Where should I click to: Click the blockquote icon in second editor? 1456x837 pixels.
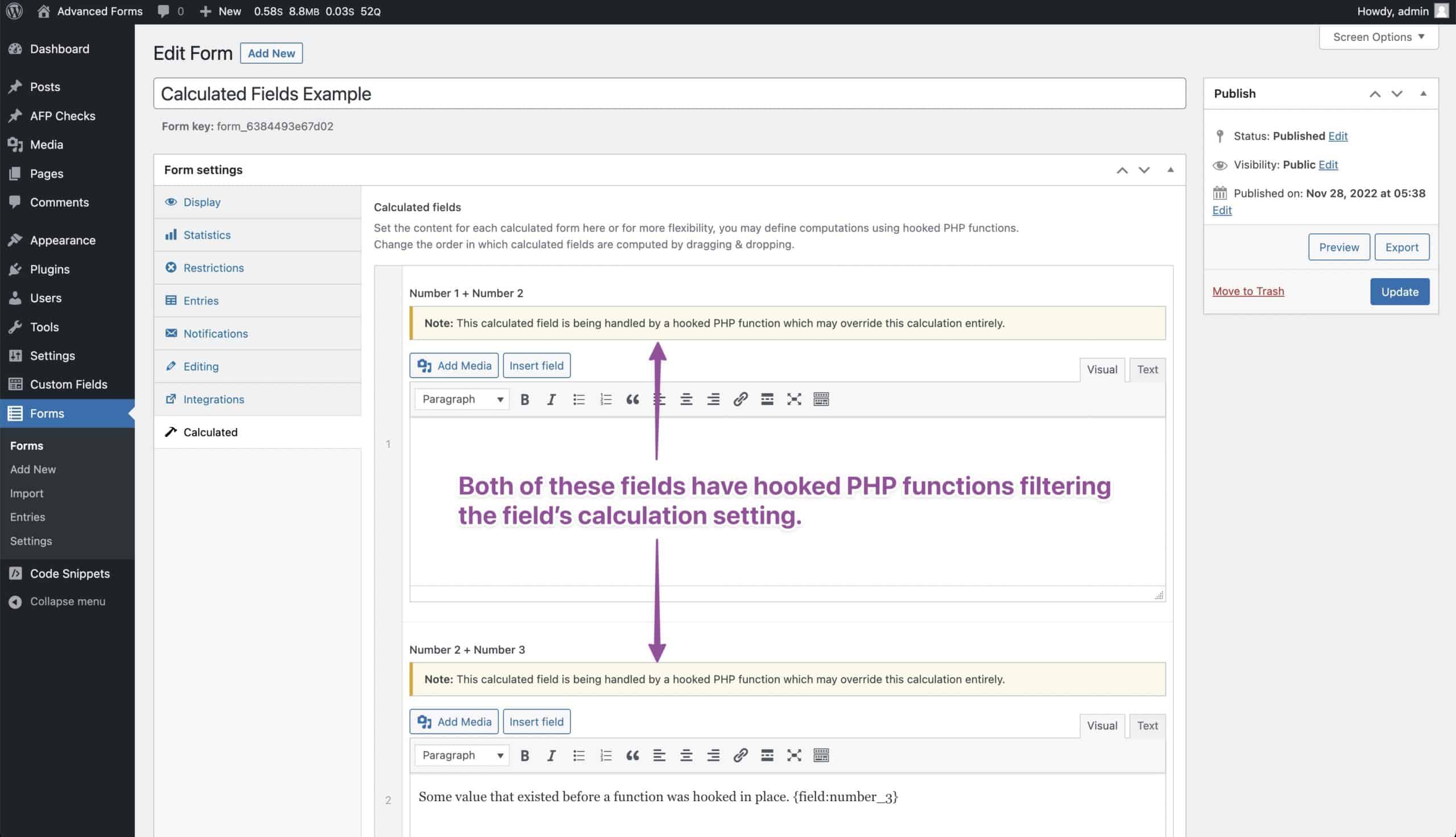632,756
